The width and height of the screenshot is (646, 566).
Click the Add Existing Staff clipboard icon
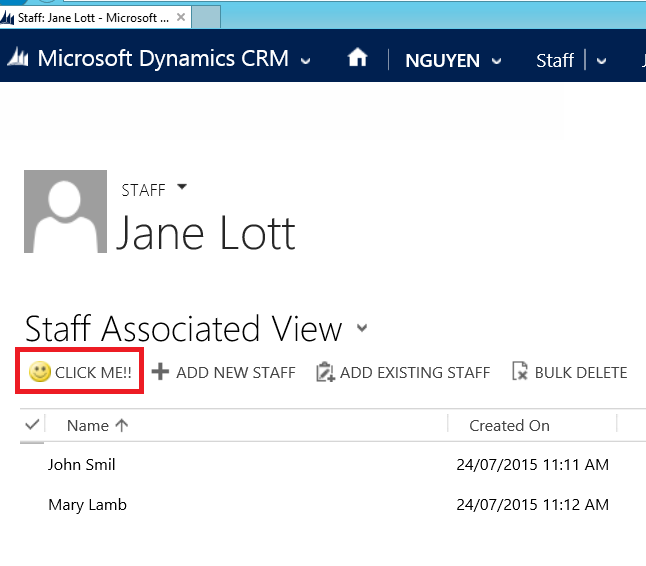coord(324,373)
